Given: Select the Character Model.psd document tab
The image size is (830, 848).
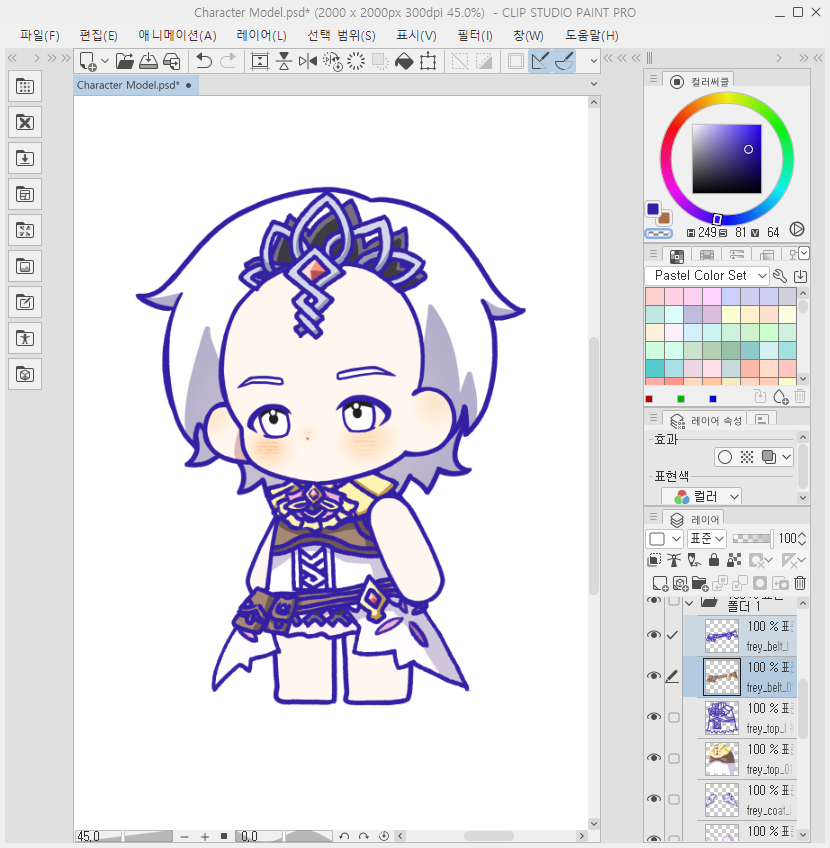Looking at the screenshot, I should click(136, 85).
